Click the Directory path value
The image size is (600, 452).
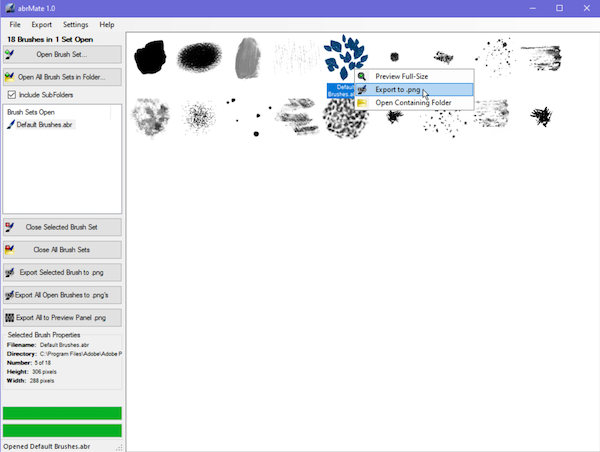tap(81, 354)
